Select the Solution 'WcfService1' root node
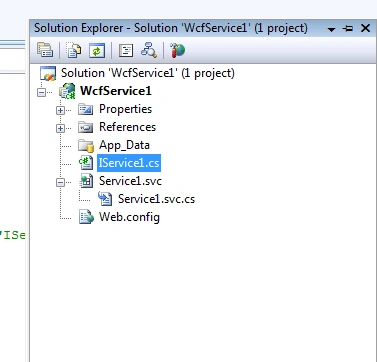Image resolution: width=377 pixels, height=362 pixels. (x=148, y=73)
